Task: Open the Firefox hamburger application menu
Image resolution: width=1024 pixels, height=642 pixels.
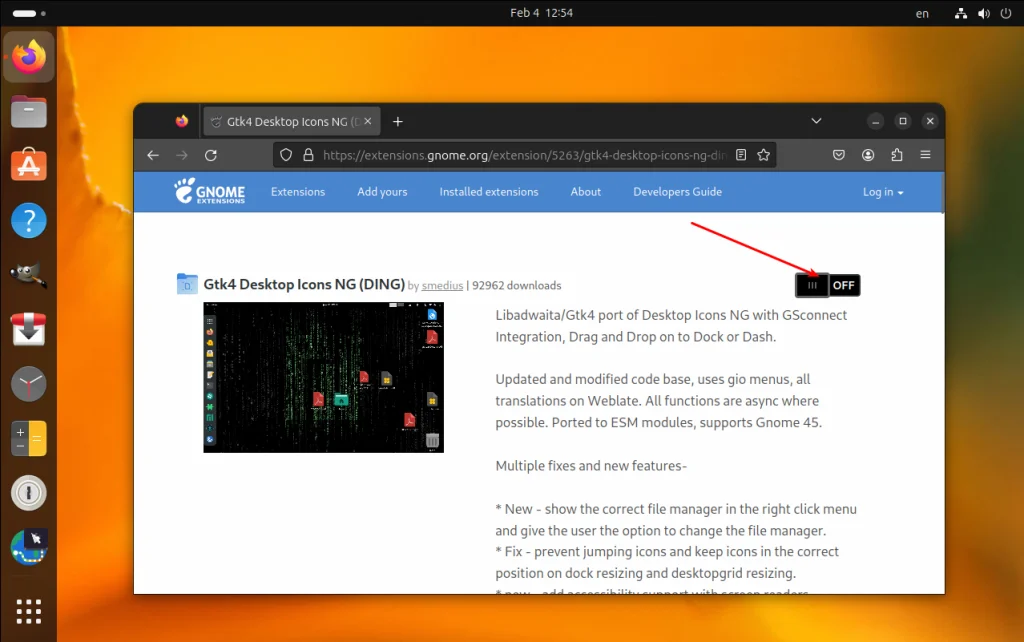Action: click(x=925, y=155)
